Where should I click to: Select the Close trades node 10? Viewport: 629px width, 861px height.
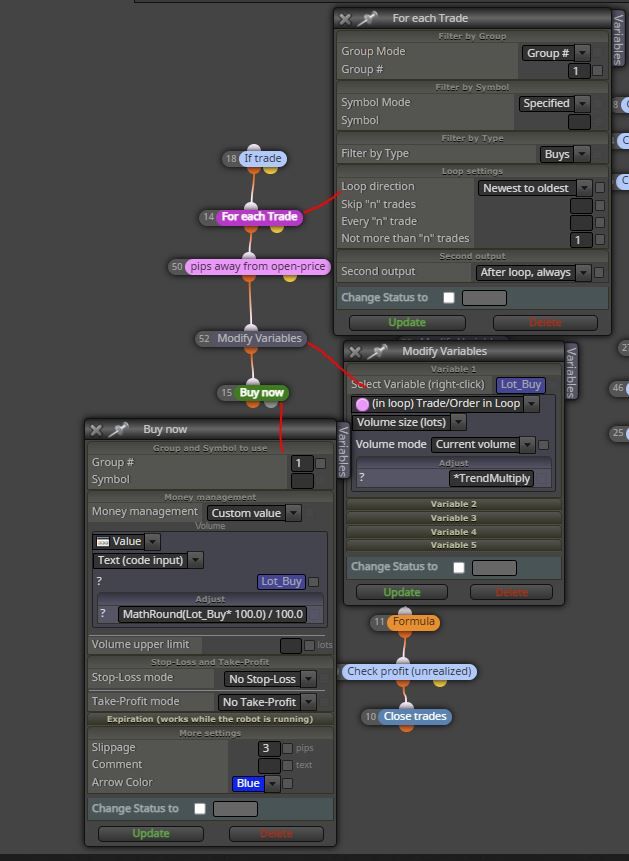pyautogui.click(x=415, y=717)
